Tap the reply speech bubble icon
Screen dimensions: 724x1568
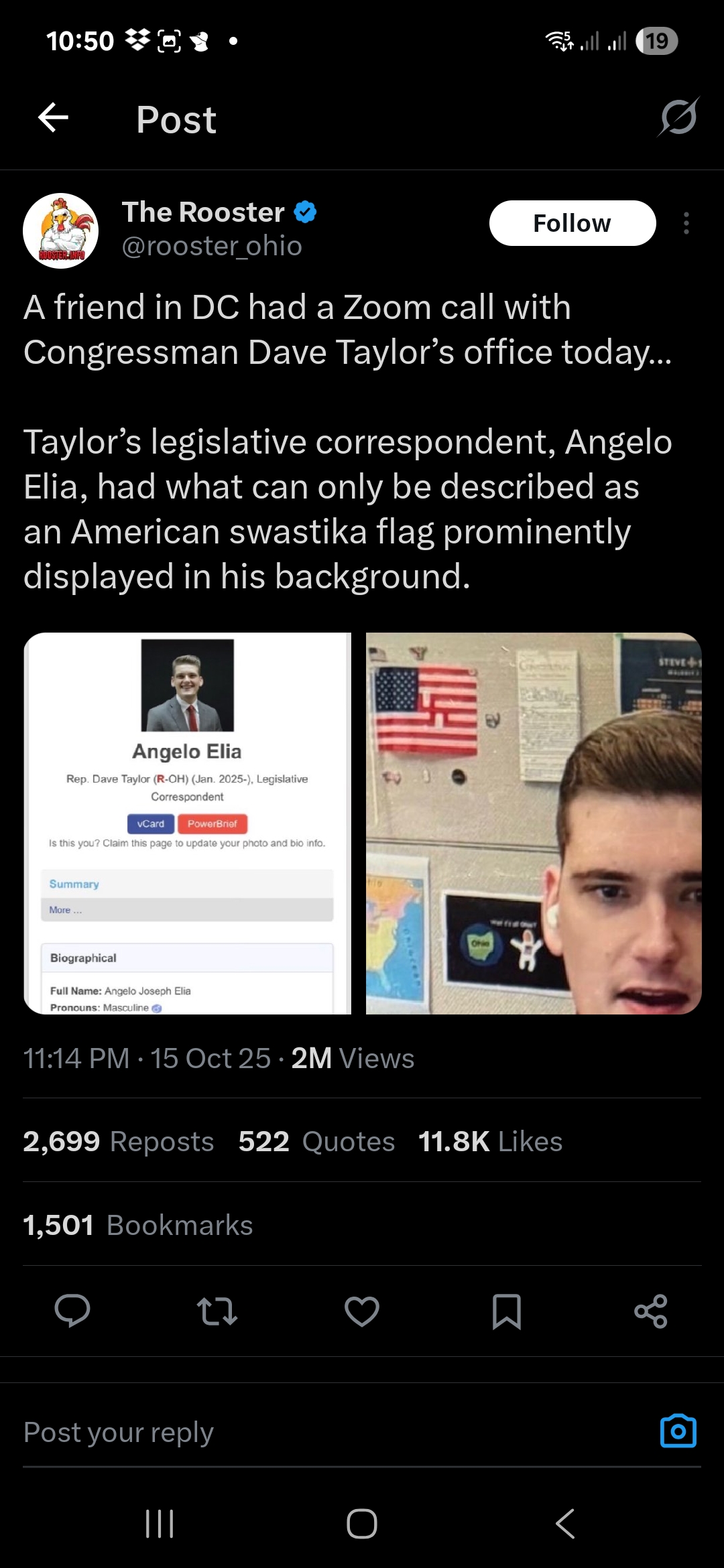pos(72,1311)
